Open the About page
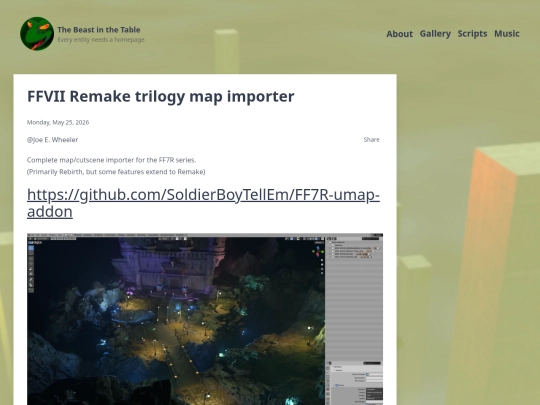 tap(399, 34)
